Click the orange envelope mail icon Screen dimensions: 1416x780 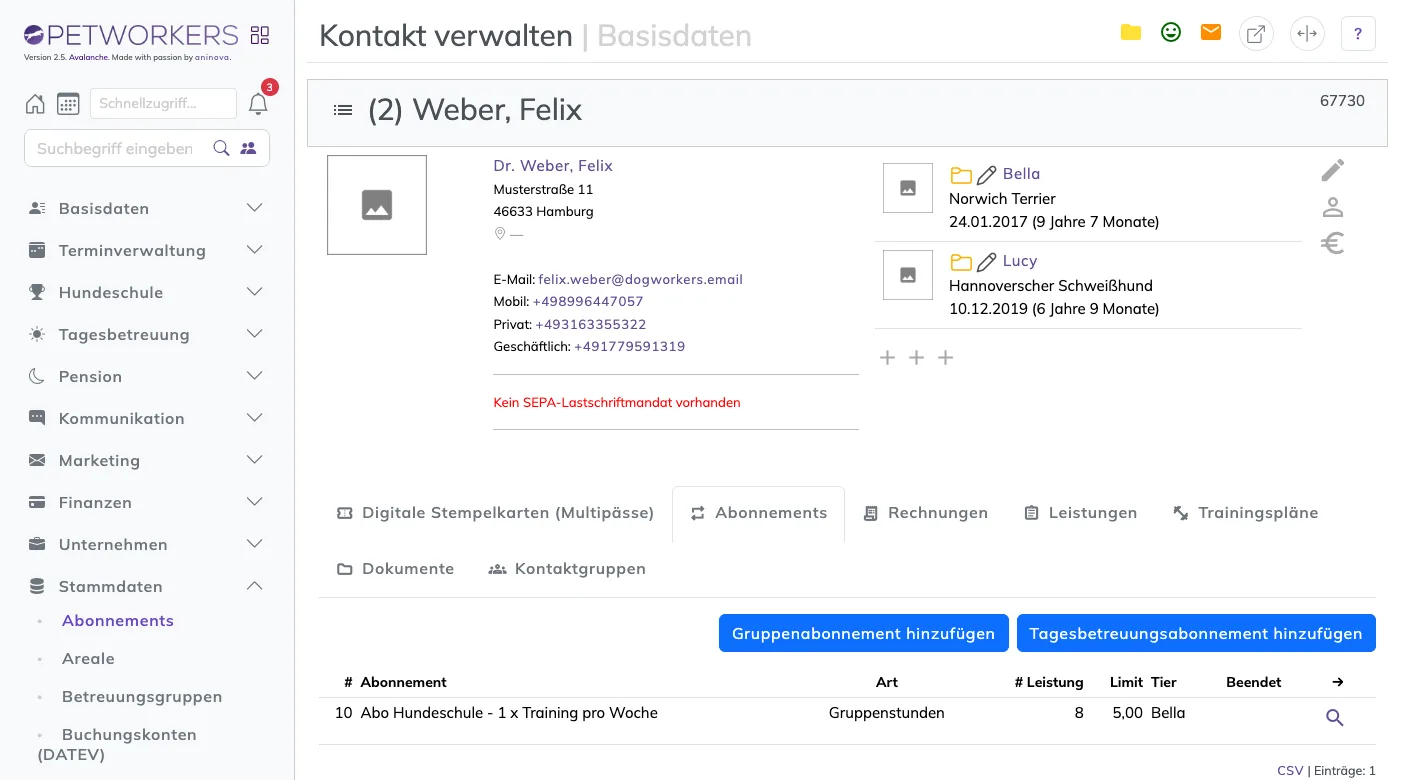[1211, 33]
